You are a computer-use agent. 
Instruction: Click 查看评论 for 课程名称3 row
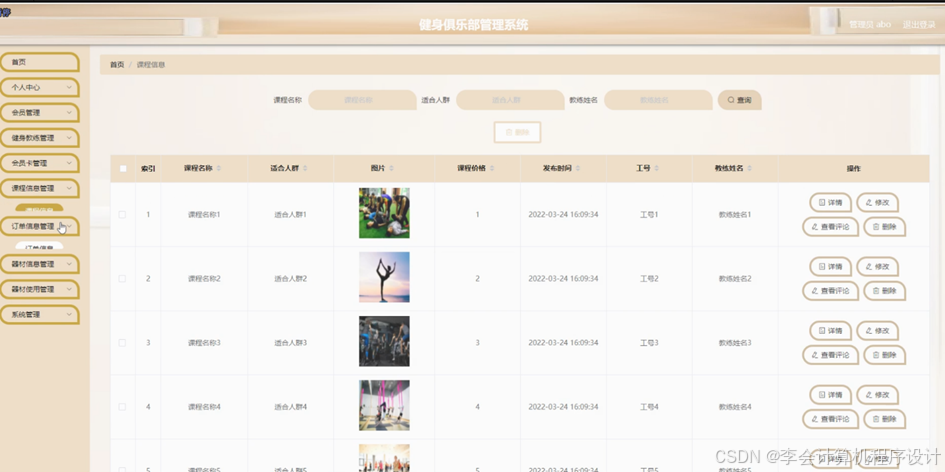[x=830, y=356]
